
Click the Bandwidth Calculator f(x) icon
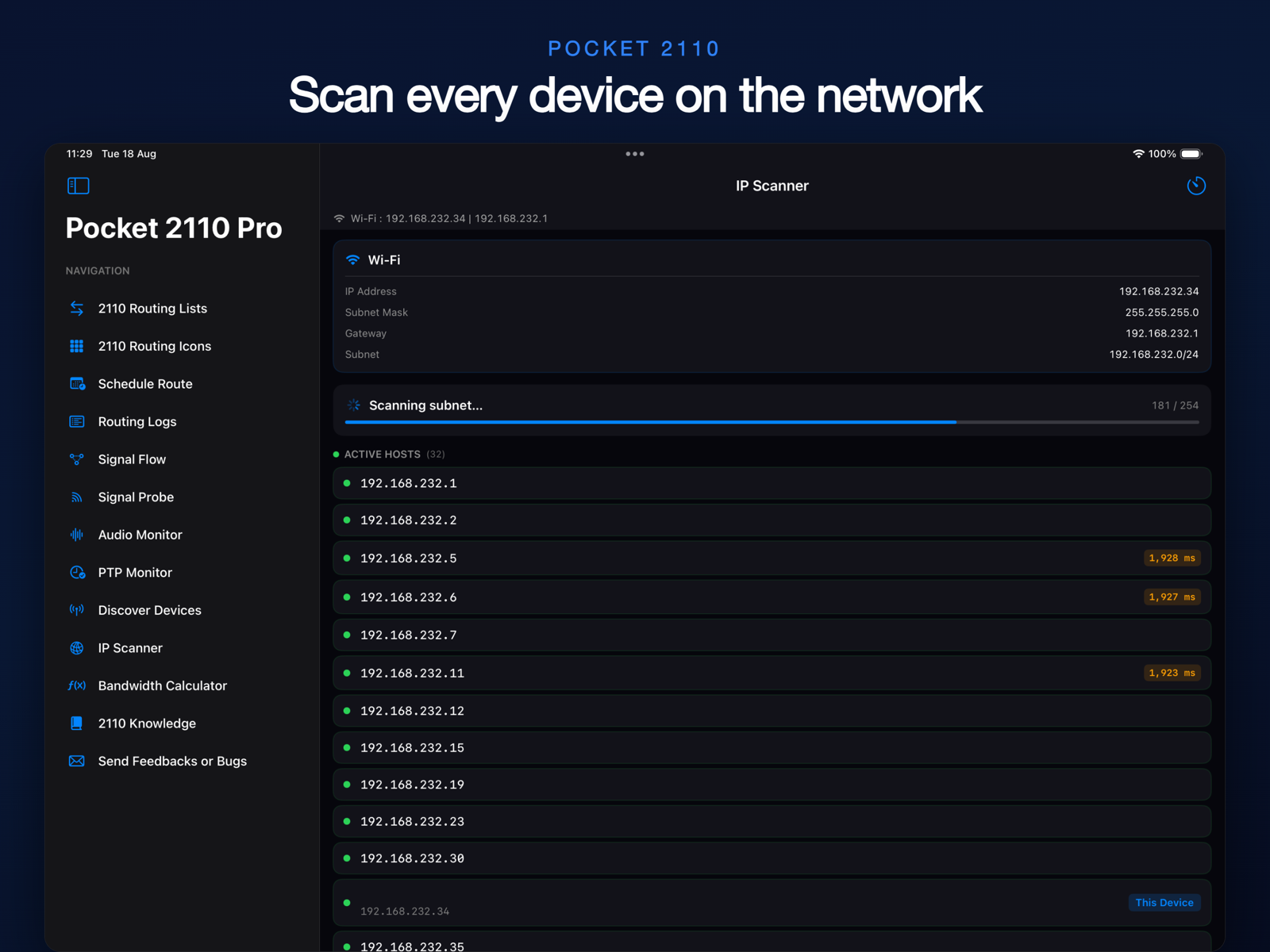pyautogui.click(x=77, y=685)
